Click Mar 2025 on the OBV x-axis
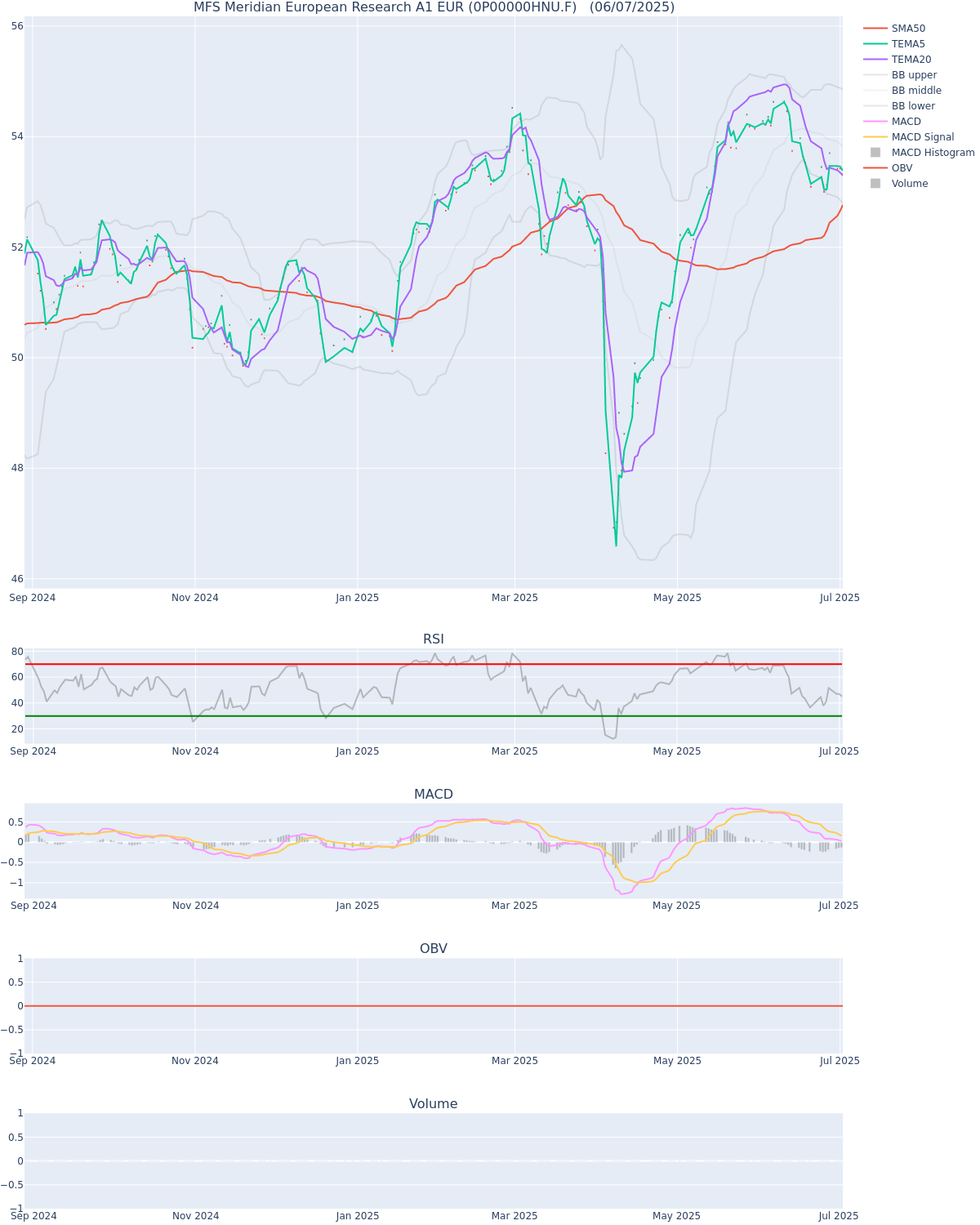The height and width of the screenshot is (1225, 980). pos(514,1061)
